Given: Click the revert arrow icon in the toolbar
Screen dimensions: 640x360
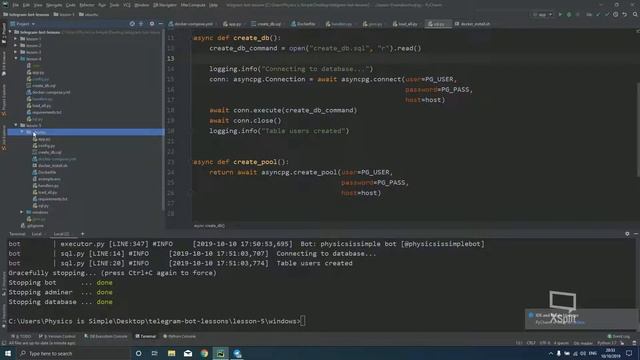Looking at the screenshot, I should 624,14.
